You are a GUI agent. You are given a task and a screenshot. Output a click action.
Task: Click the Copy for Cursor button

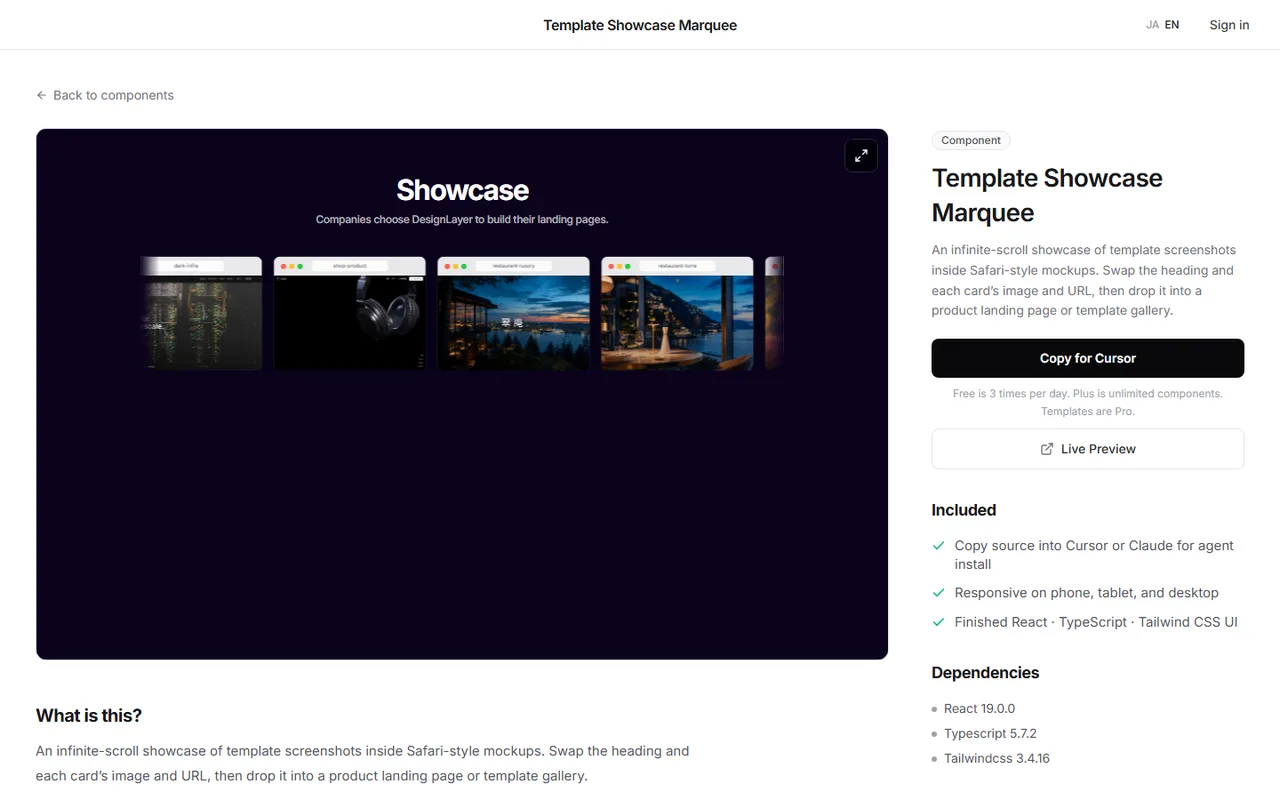tap(1088, 358)
